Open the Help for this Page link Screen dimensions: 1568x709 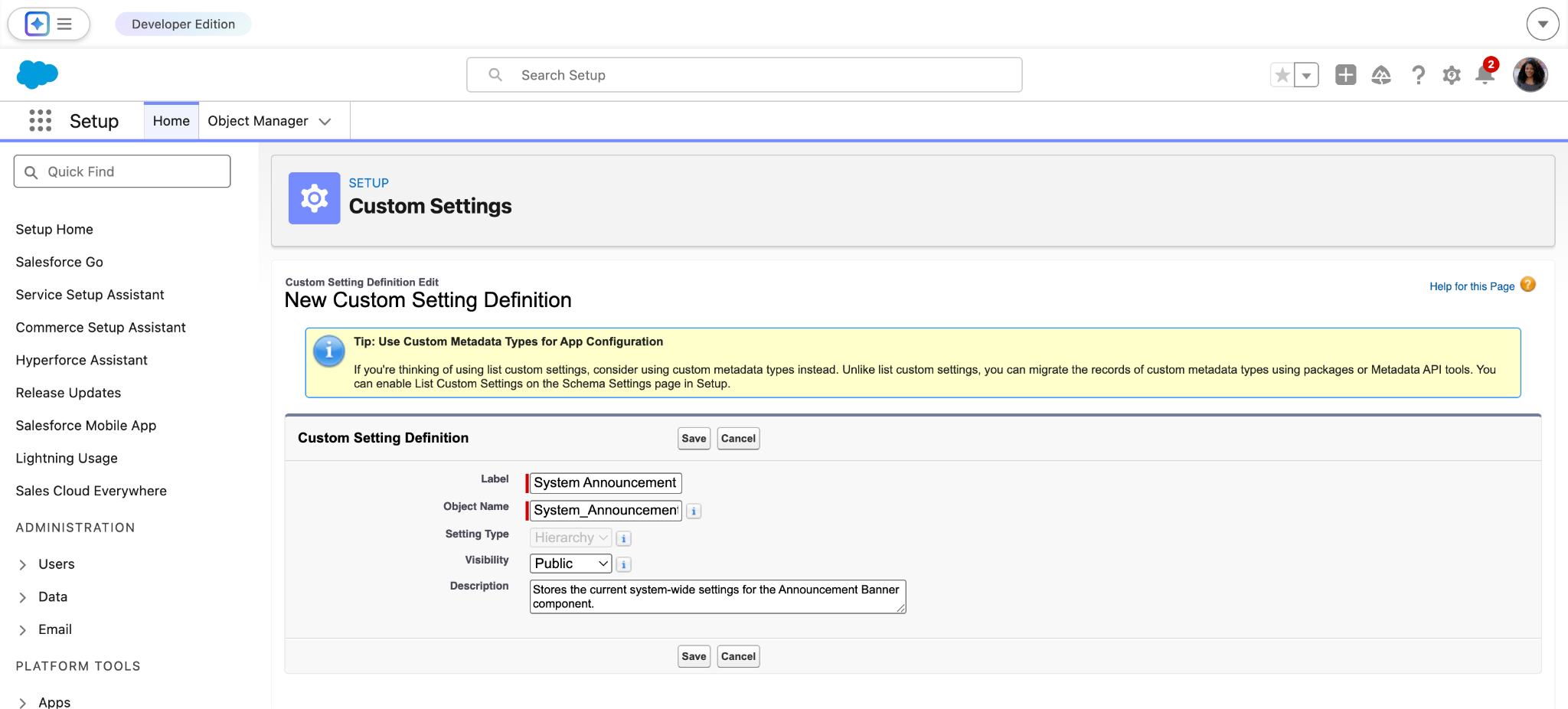coord(1471,286)
